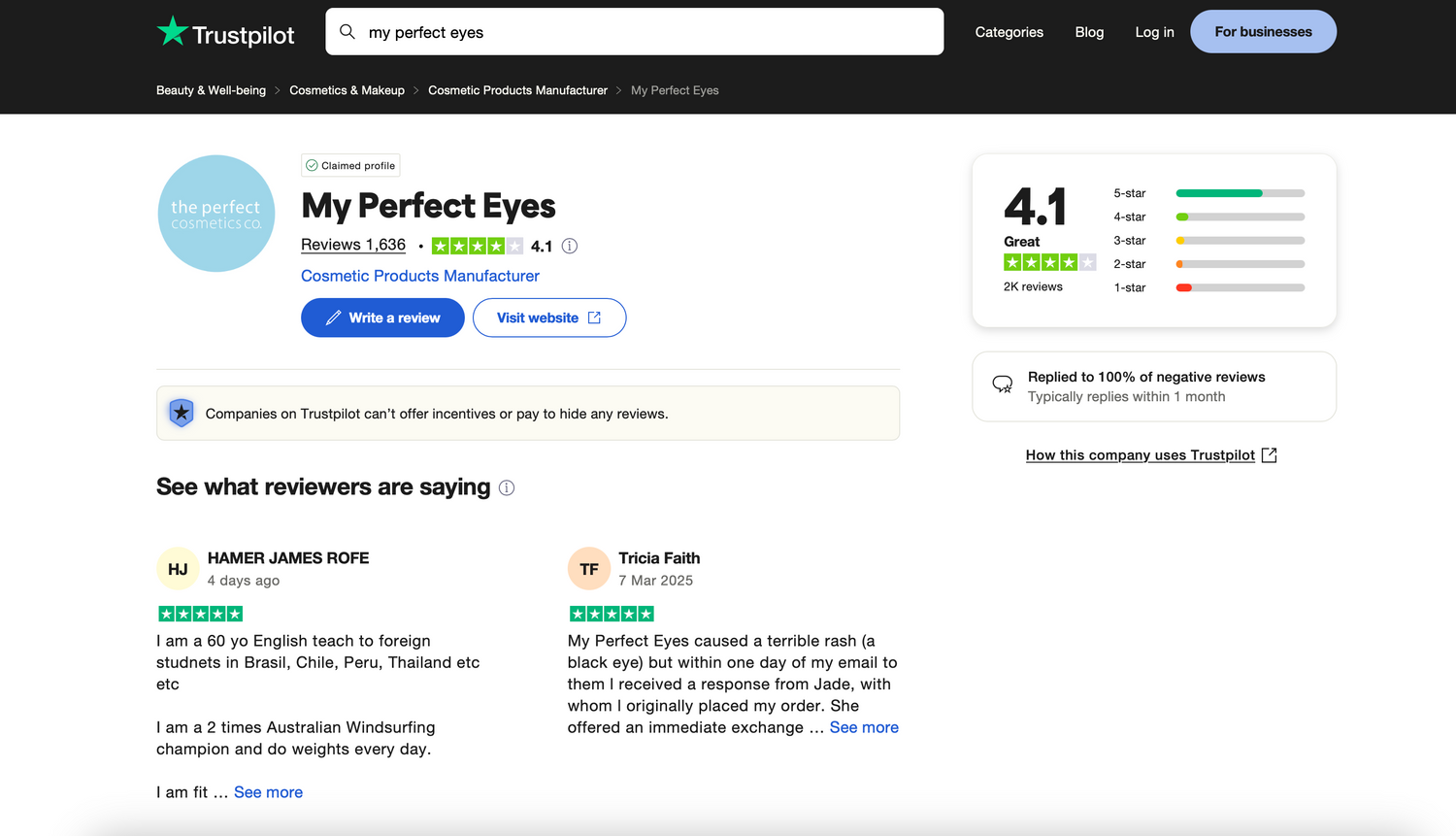Click the verified shield icon in the notice banner
This screenshot has width=1456, height=836.
tap(181, 413)
